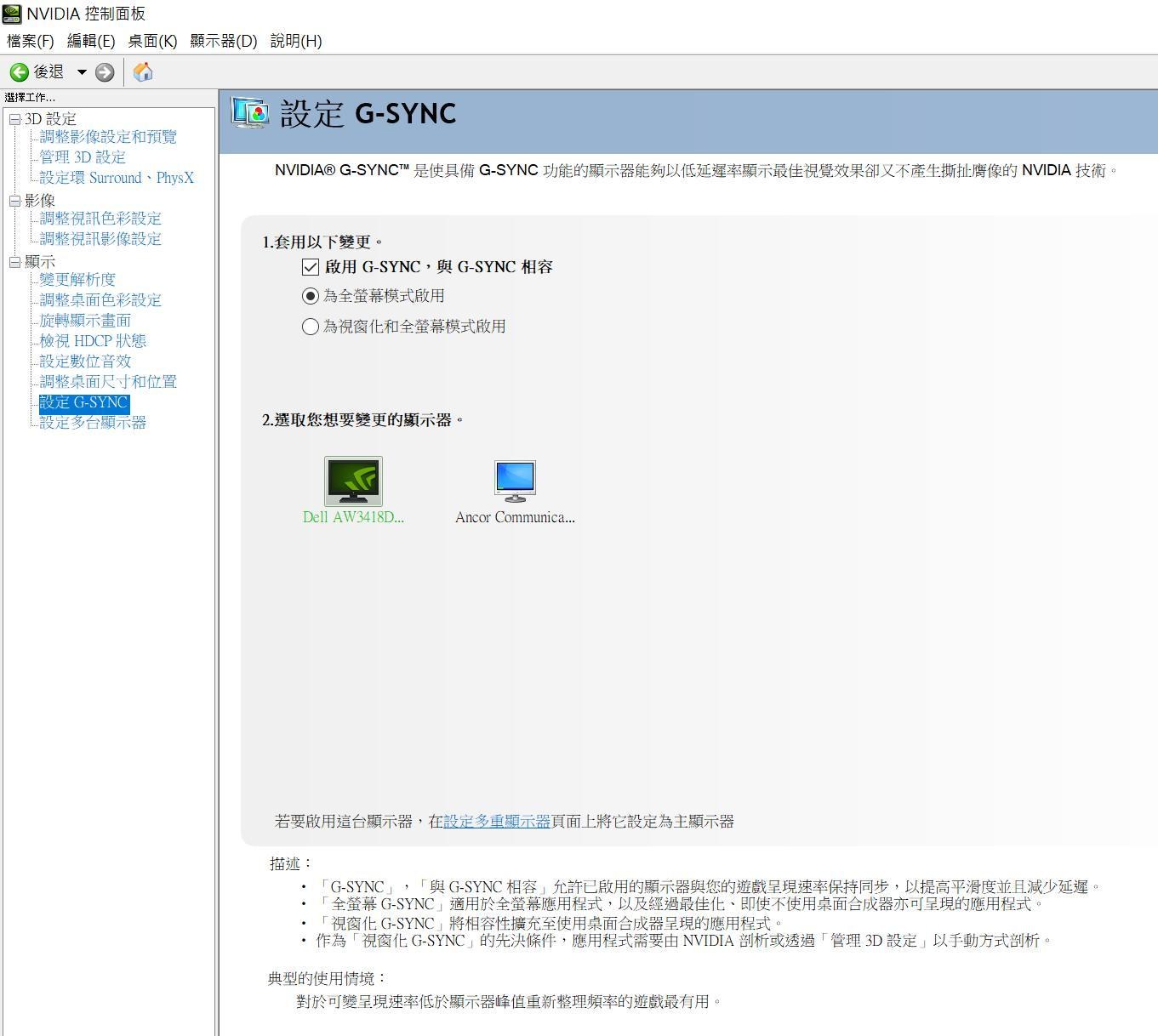Screen dimensions: 1158x1036
Task: Select 為全螢幕模式啟用 radio button
Action: (311, 296)
